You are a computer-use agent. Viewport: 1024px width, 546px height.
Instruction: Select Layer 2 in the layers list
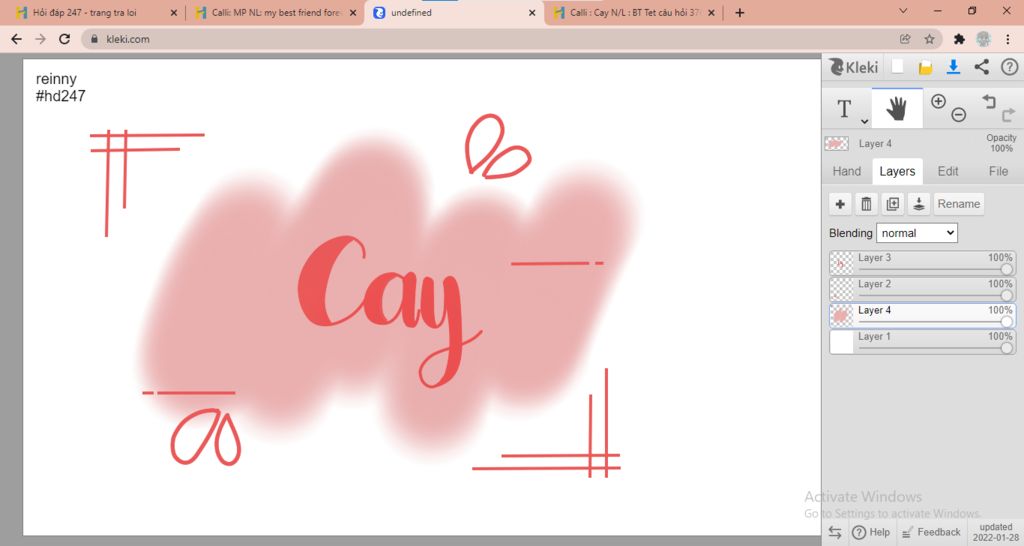[x=922, y=289]
